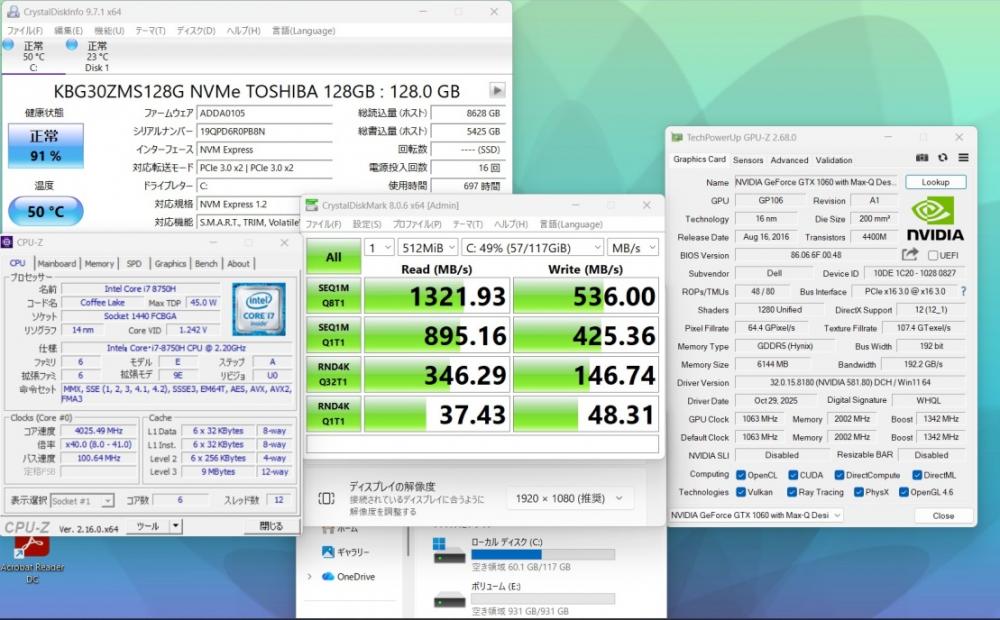Select the Disk 1 status icon in CrystalDiskInfo

72,45
